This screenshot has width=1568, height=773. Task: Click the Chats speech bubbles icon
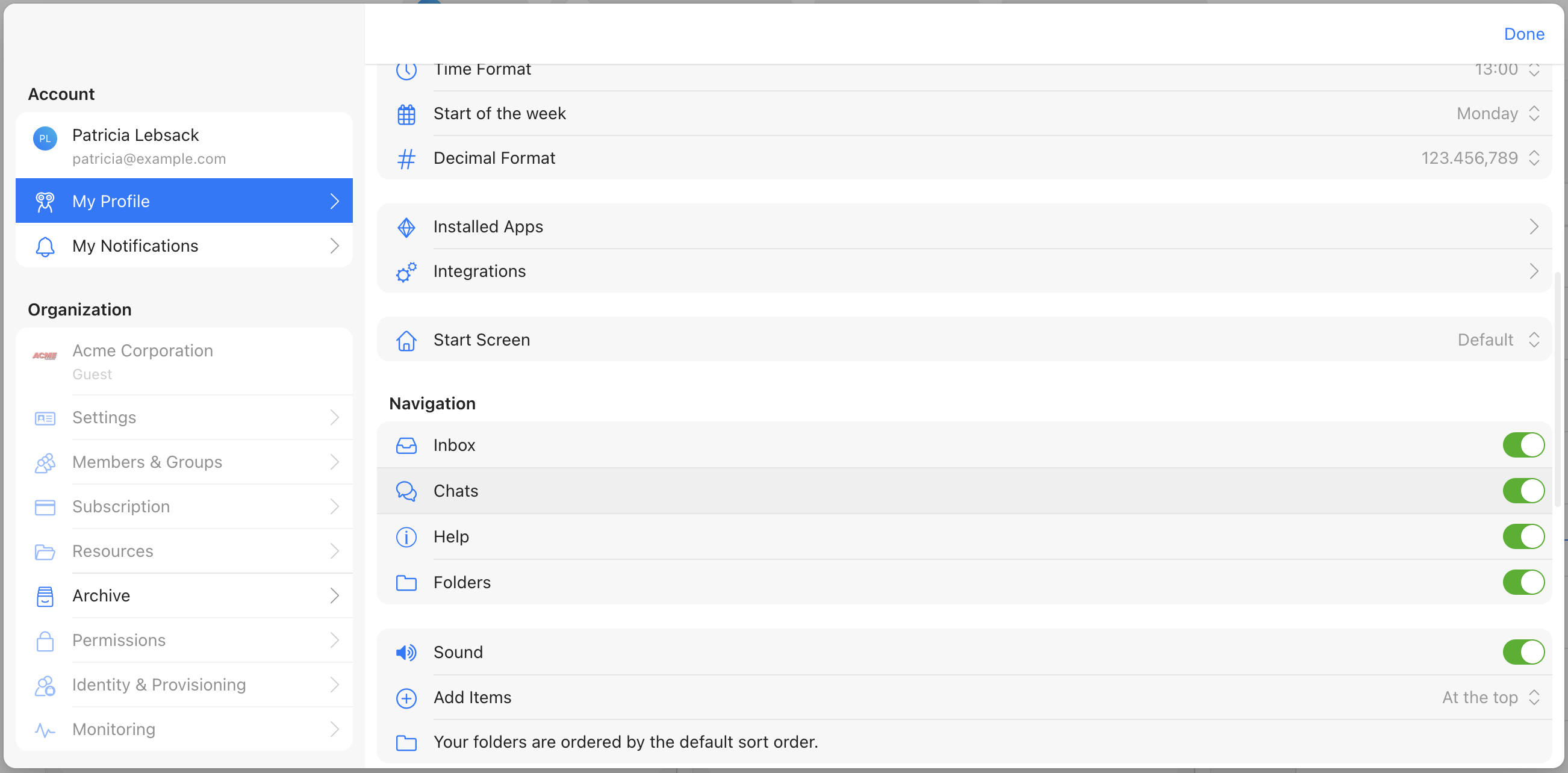tap(406, 491)
